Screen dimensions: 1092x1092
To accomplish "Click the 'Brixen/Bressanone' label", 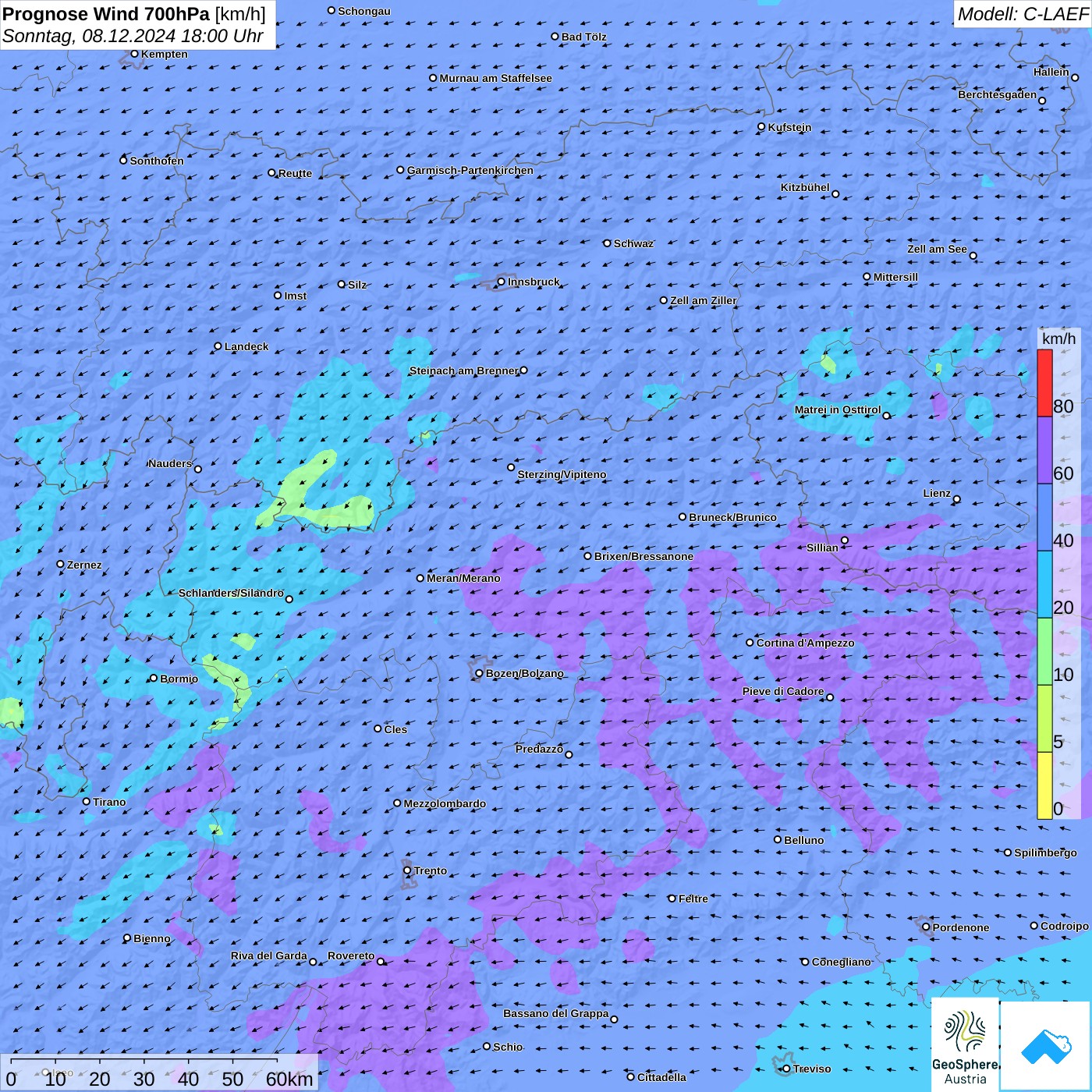I will click(643, 556).
